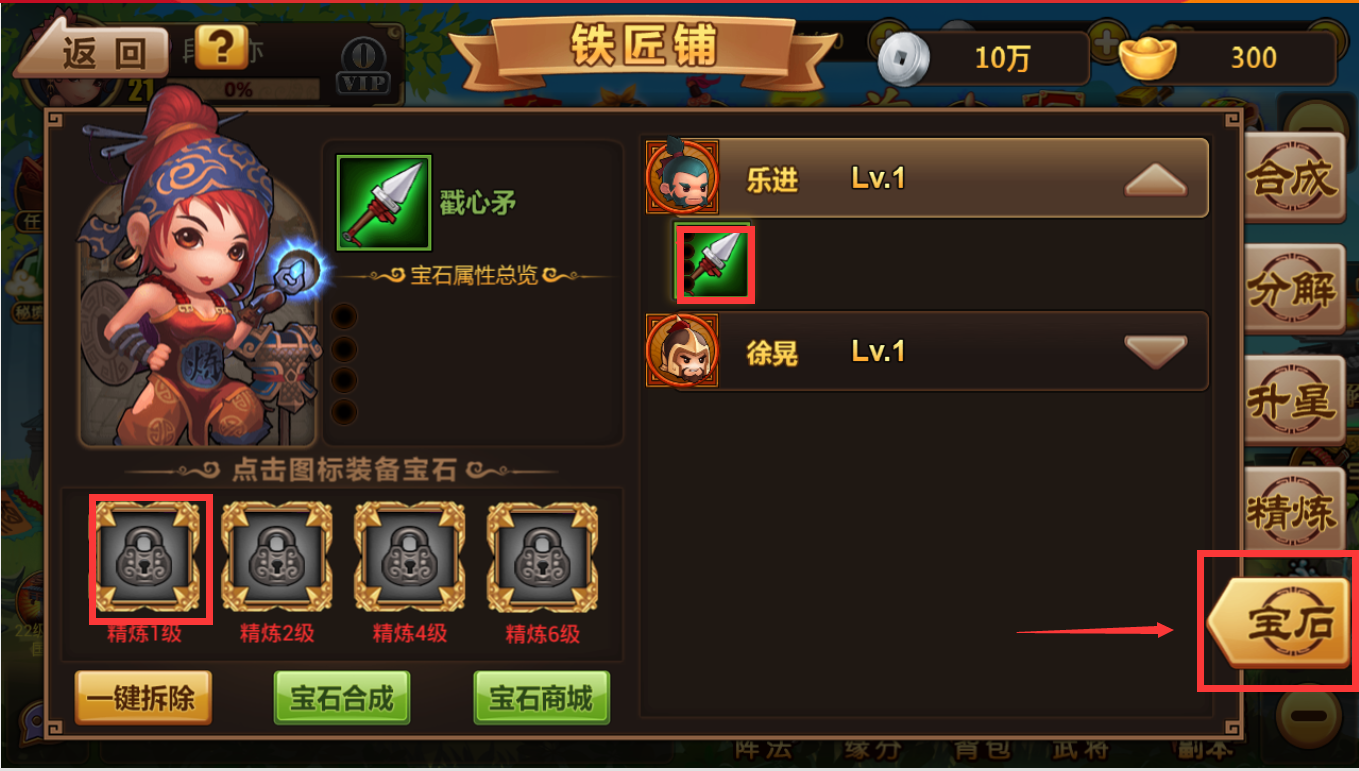This screenshot has width=1359, height=771.
Task: Tap the locked gem slot 精炼6级
Action: pos(542,557)
